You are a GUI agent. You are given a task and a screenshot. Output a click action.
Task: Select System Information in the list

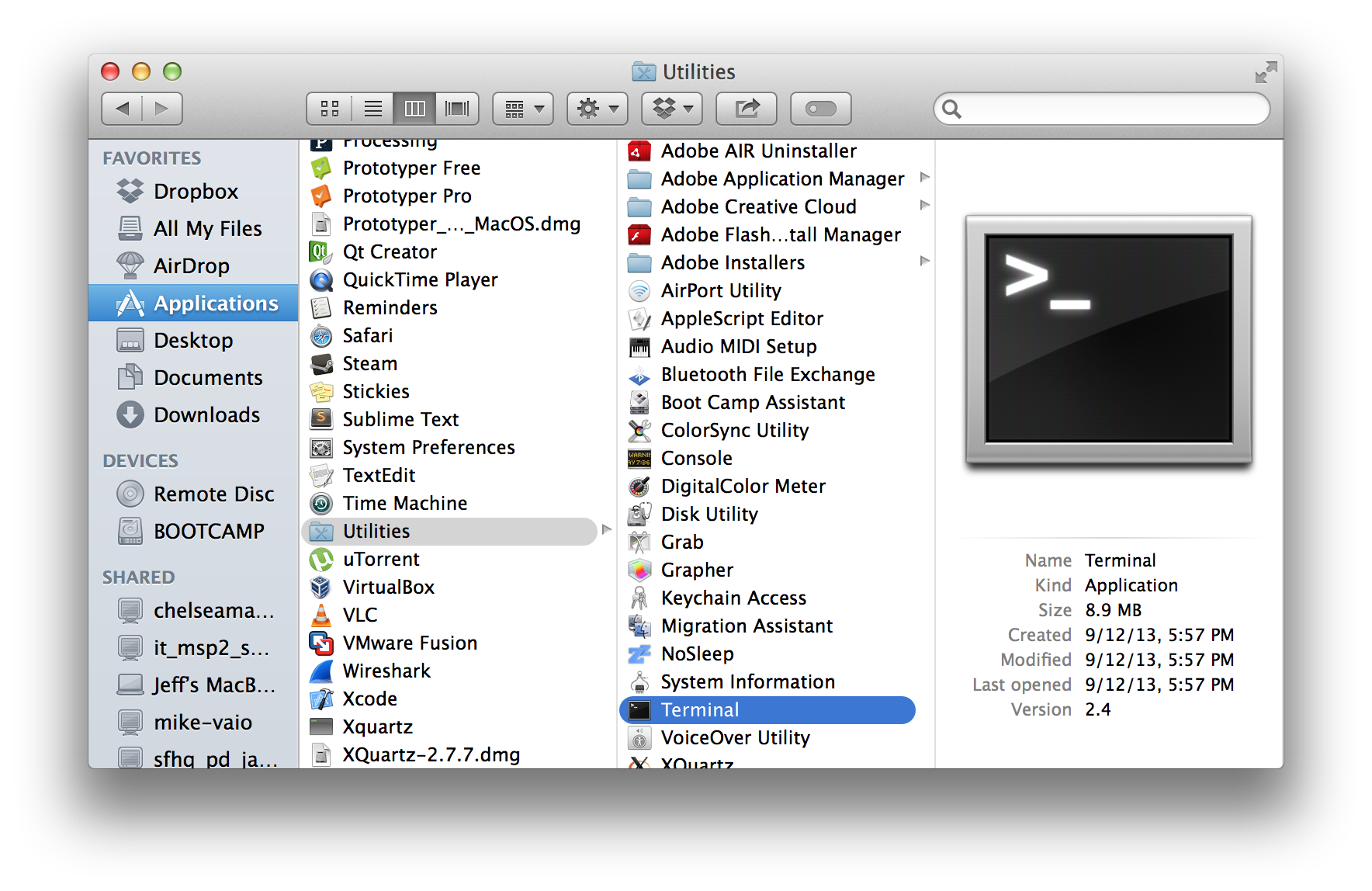point(767,681)
